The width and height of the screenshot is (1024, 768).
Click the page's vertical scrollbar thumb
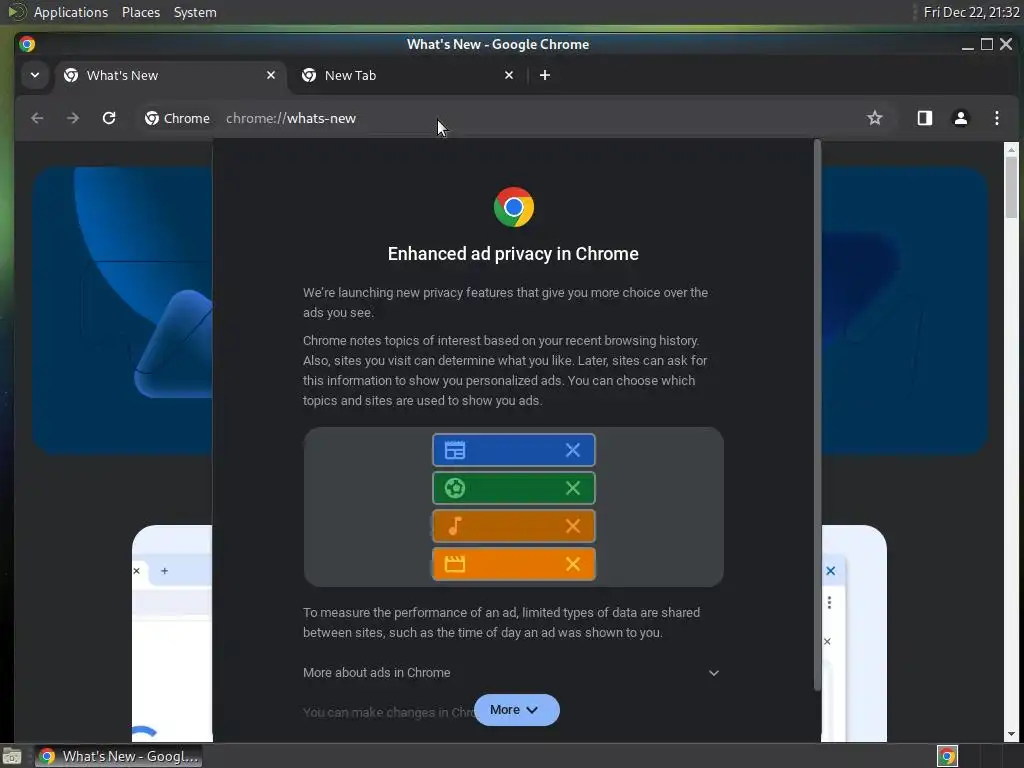click(x=1012, y=187)
